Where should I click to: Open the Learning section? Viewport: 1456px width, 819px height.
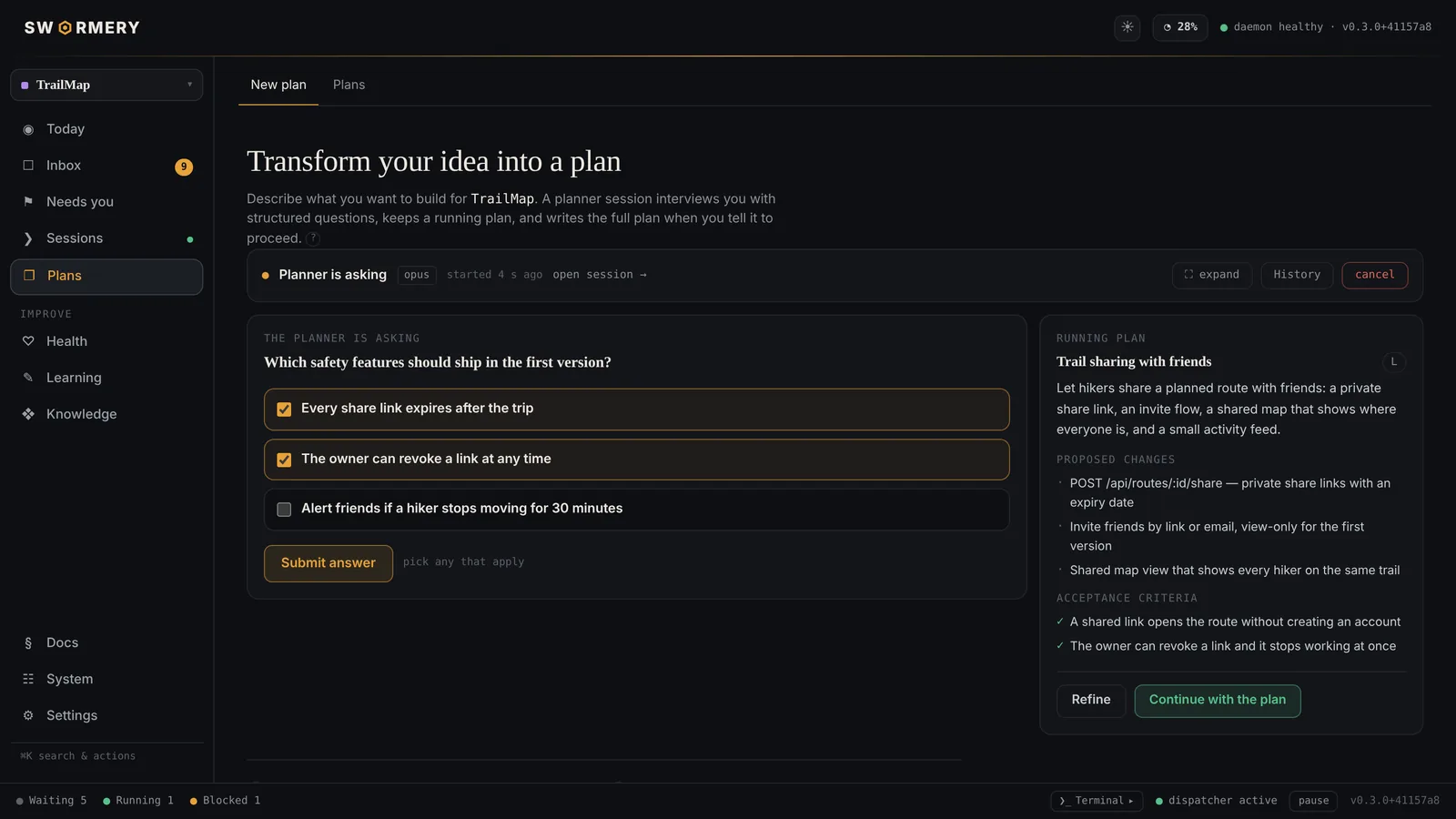(x=106, y=378)
